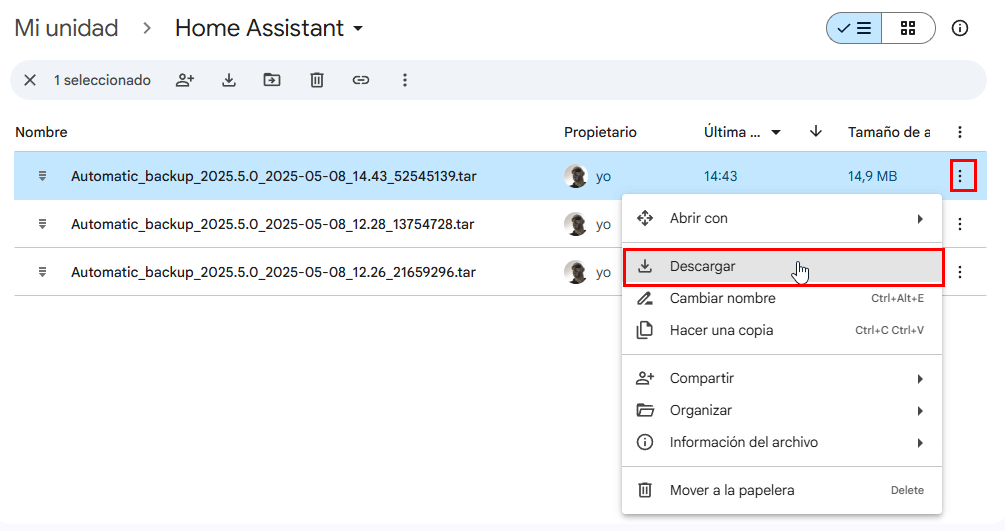Select Mover a la papelera option
This screenshot has width=1005, height=531.
tap(732, 490)
